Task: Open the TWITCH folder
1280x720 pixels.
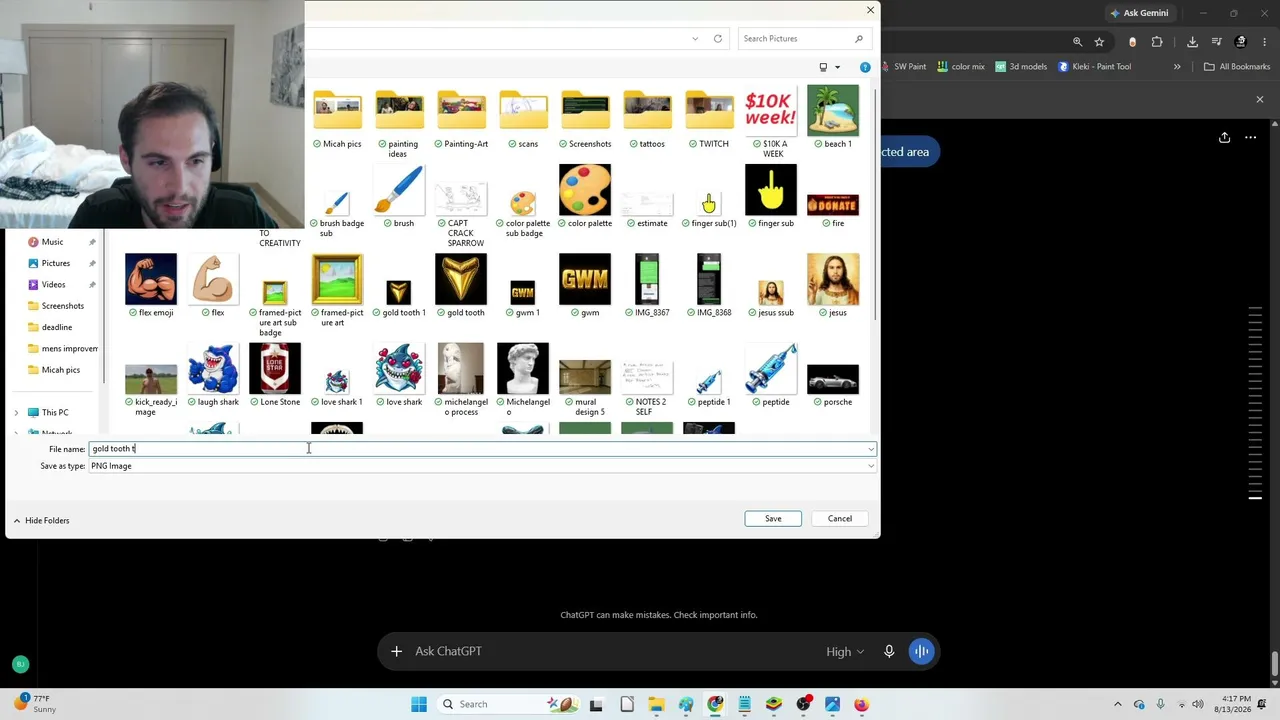Action: click(709, 110)
